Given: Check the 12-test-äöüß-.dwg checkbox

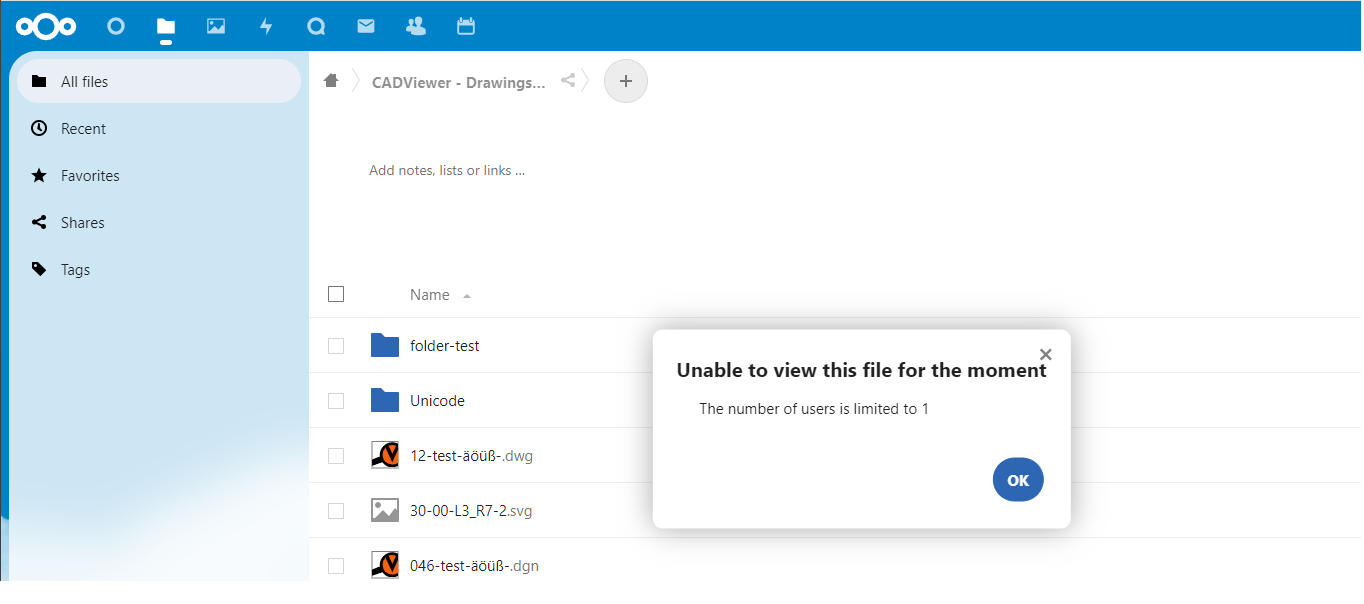Looking at the screenshot, I should click(336, 455).
